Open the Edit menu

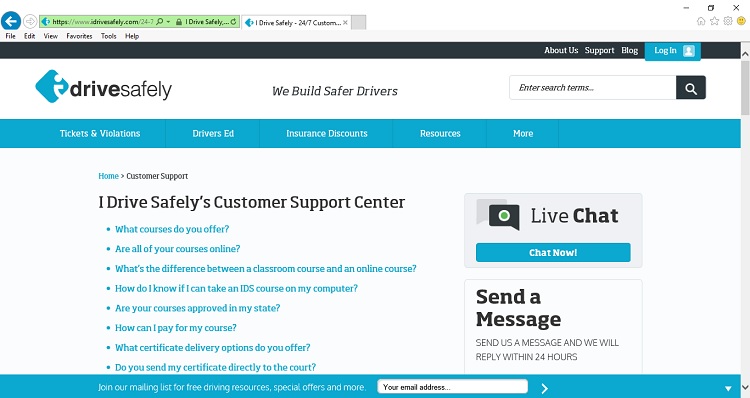coord(30,36)
